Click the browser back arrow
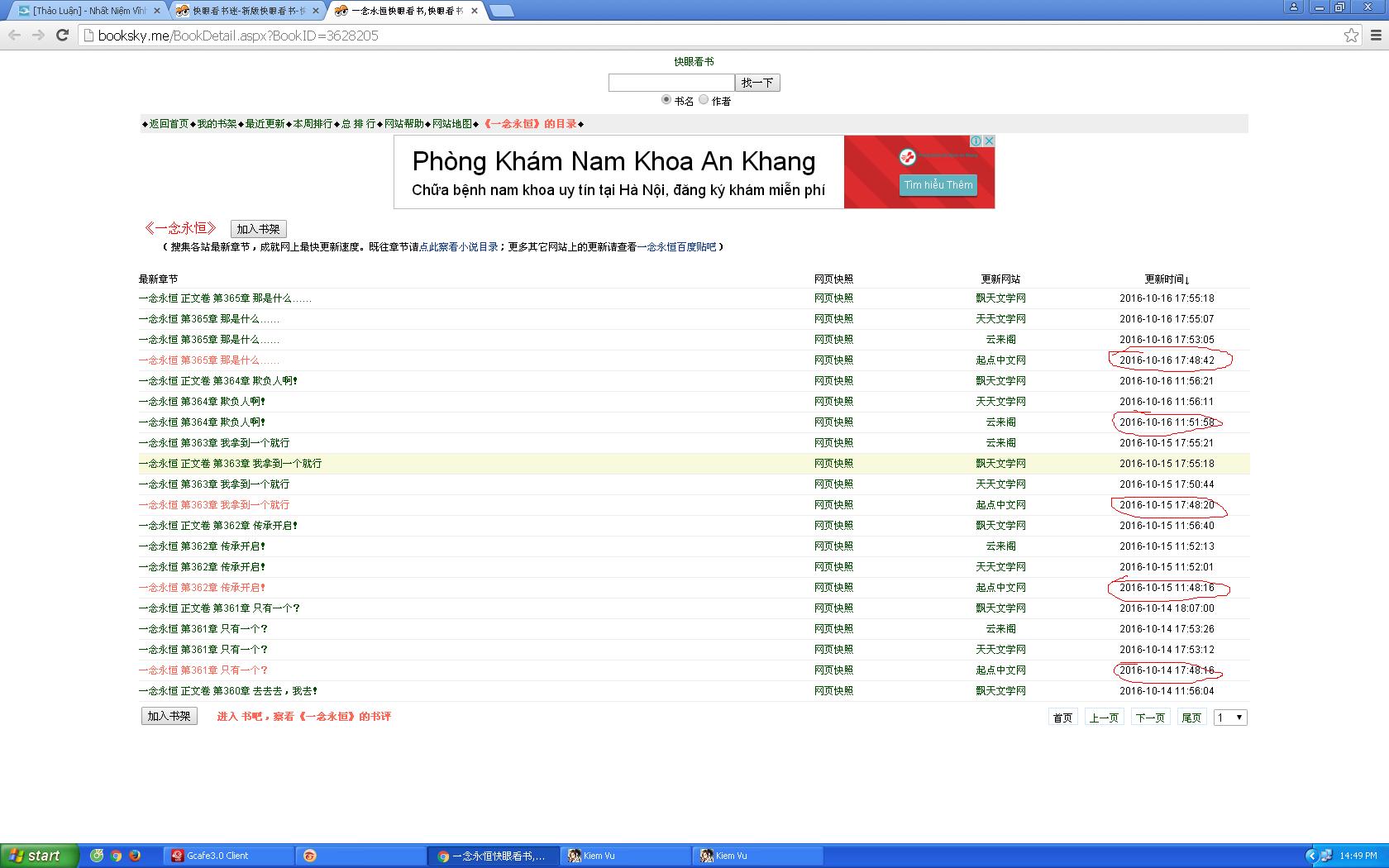The image size is (1389, 868). tap(14, 35)
